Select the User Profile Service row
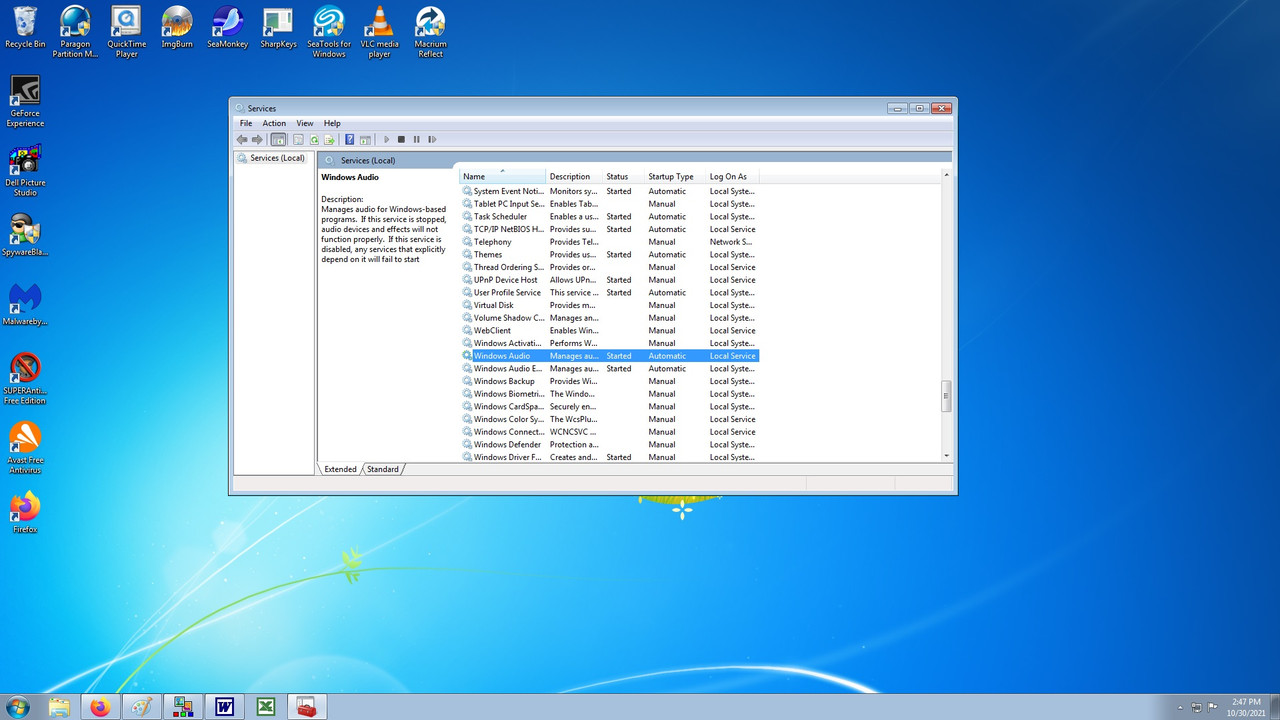The image size is (1280, 720). click(x=610, y=292)
